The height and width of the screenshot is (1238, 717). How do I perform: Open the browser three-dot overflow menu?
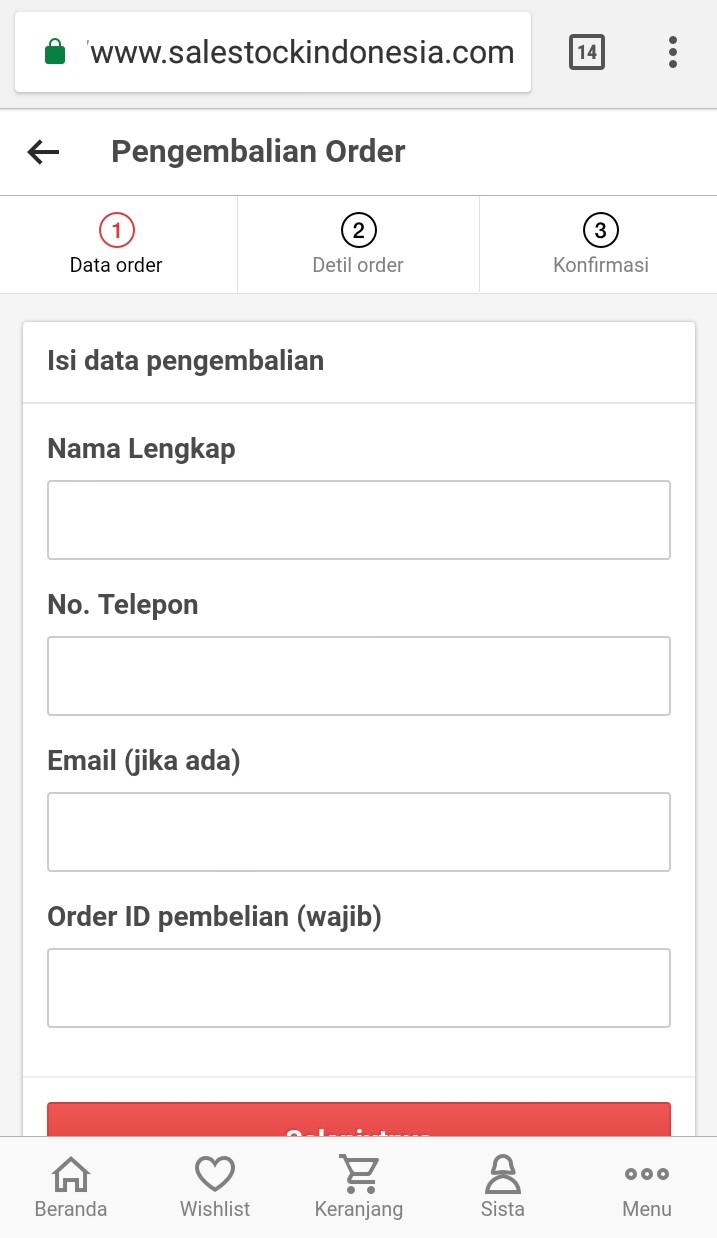pyautogui.click(x=673, y=52)
